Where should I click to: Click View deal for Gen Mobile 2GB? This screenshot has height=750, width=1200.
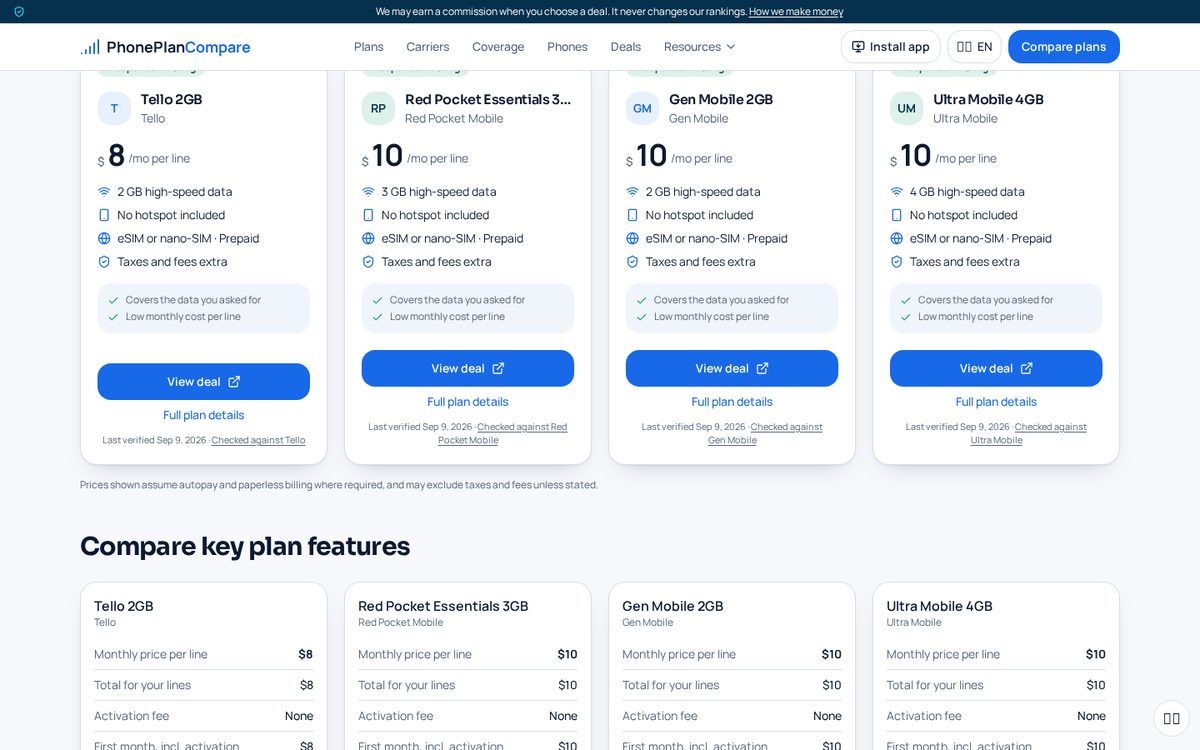[732, 368]
